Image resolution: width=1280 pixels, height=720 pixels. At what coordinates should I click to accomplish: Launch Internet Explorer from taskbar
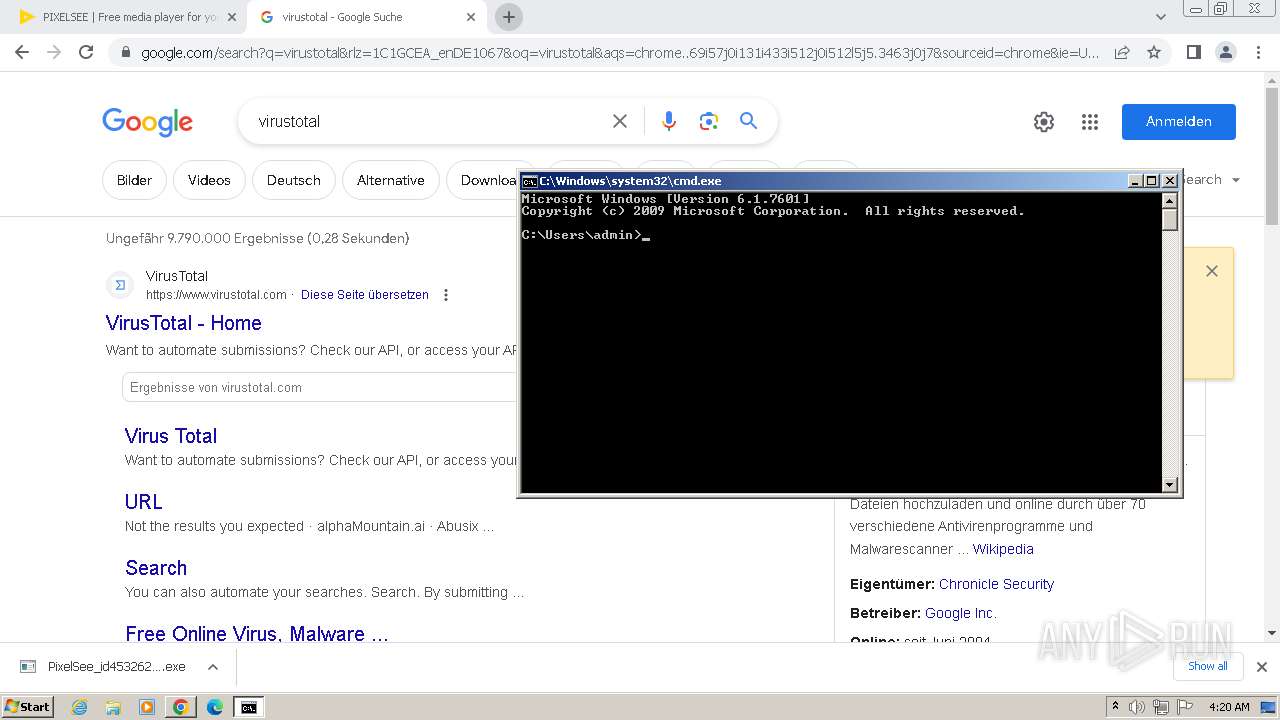(80, 707)
